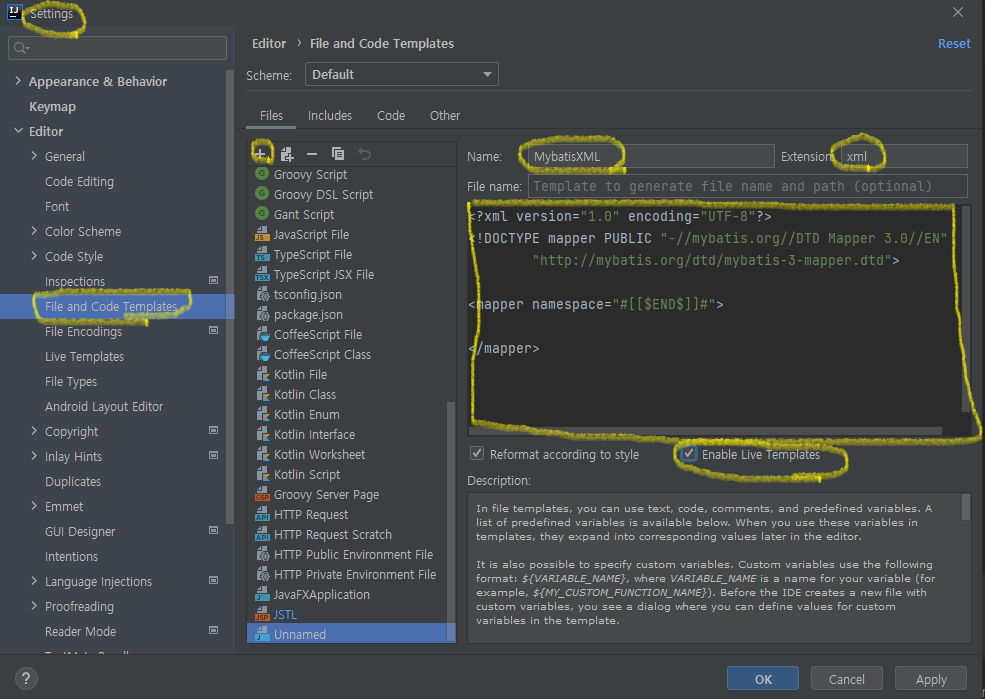Click the Create Child Template icon
The image size is (985, 699).
287,152
